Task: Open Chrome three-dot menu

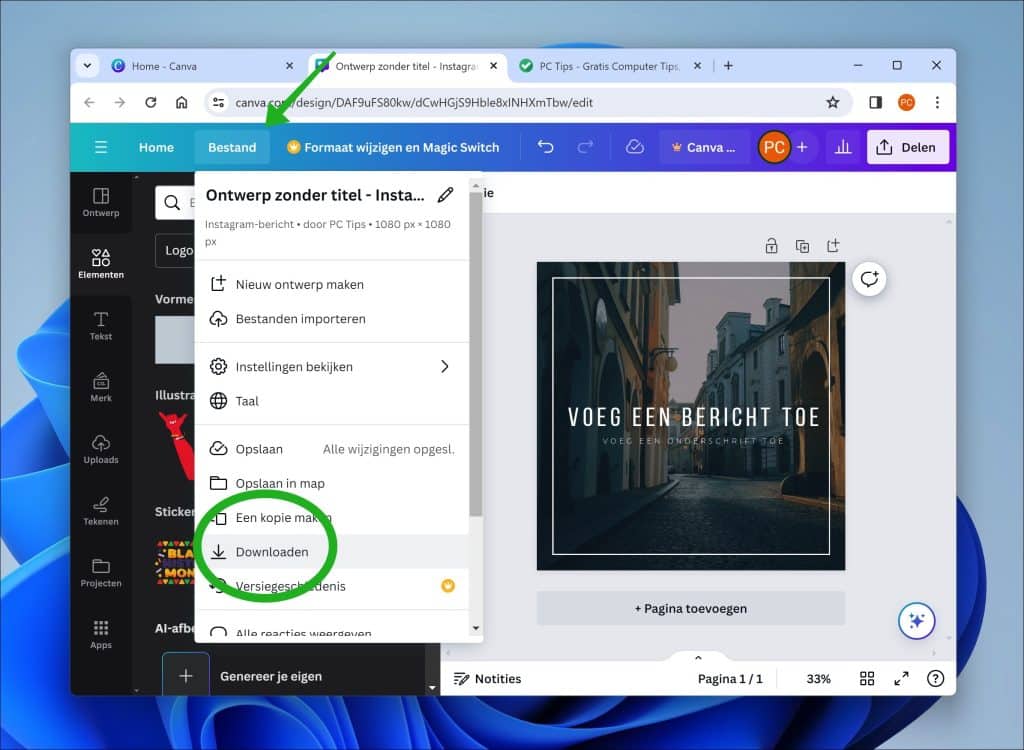Action: click(937, 102)
